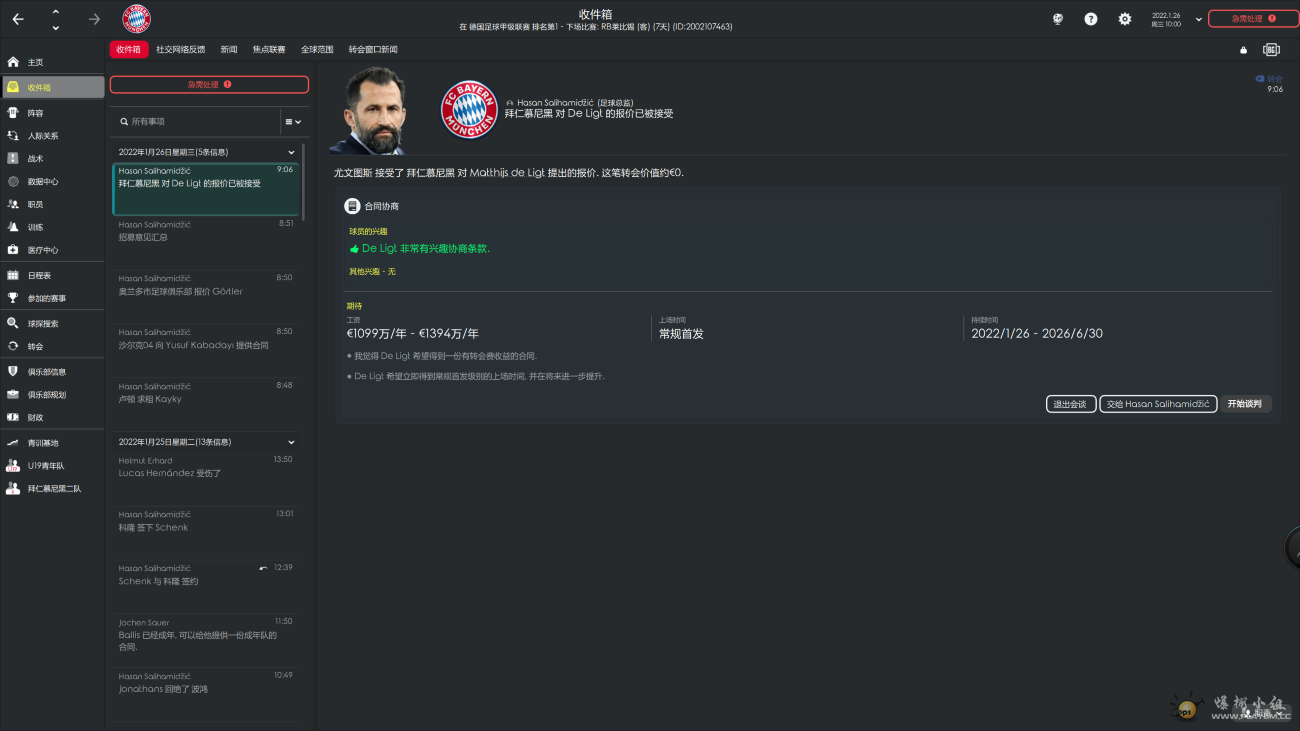This screenshot has height=731, width=1300.
Task: Collapse the 2022年1月25日 message group
Action: tap(292, 442)
